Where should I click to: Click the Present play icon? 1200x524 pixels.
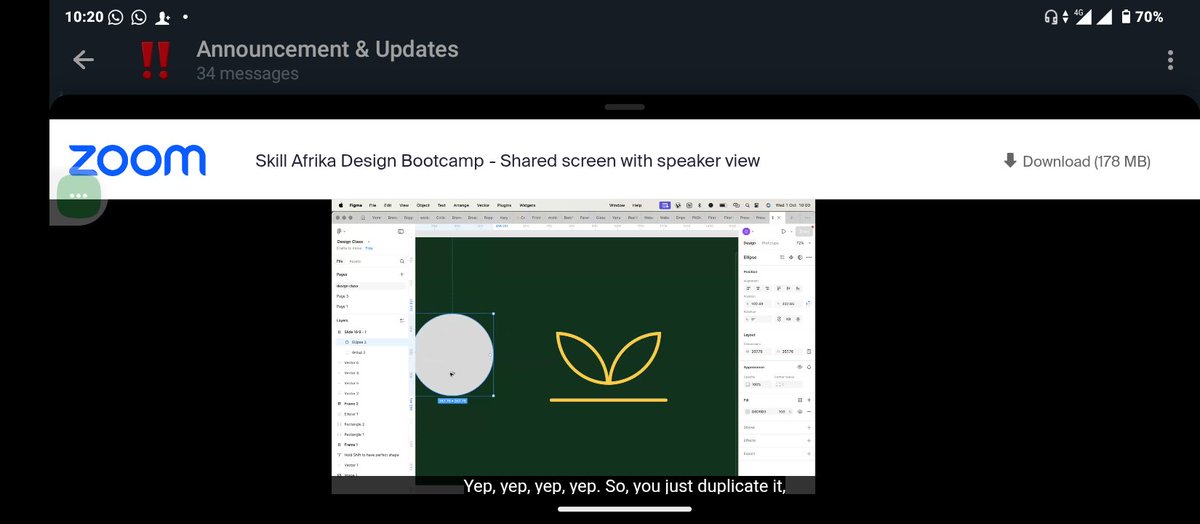point(783,231)
